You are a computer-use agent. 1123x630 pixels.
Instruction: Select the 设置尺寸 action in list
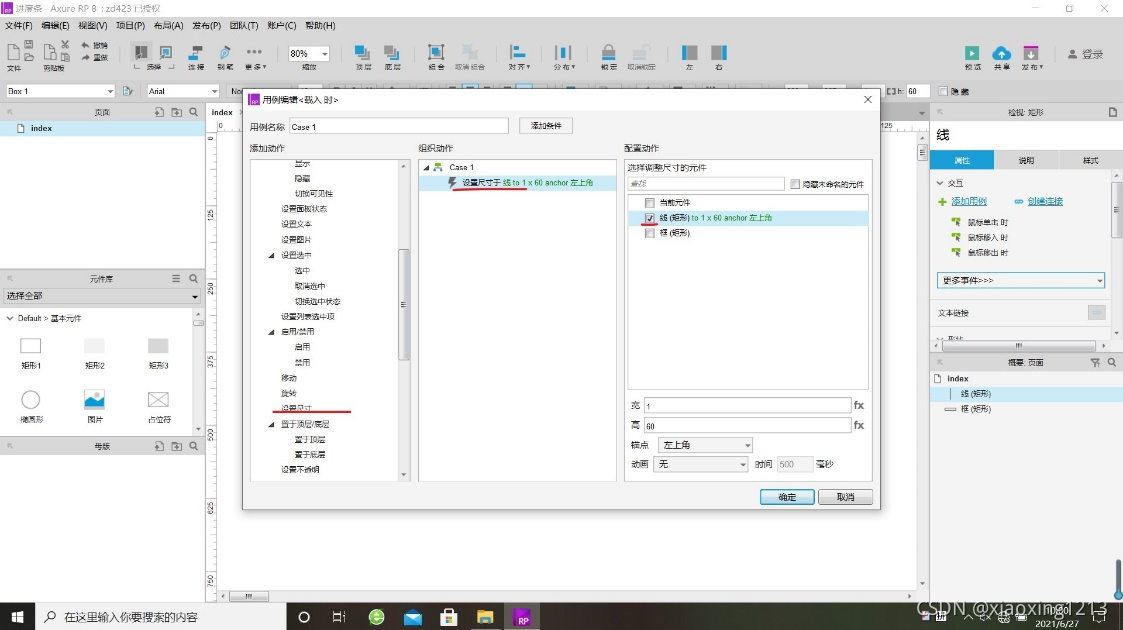297,408
